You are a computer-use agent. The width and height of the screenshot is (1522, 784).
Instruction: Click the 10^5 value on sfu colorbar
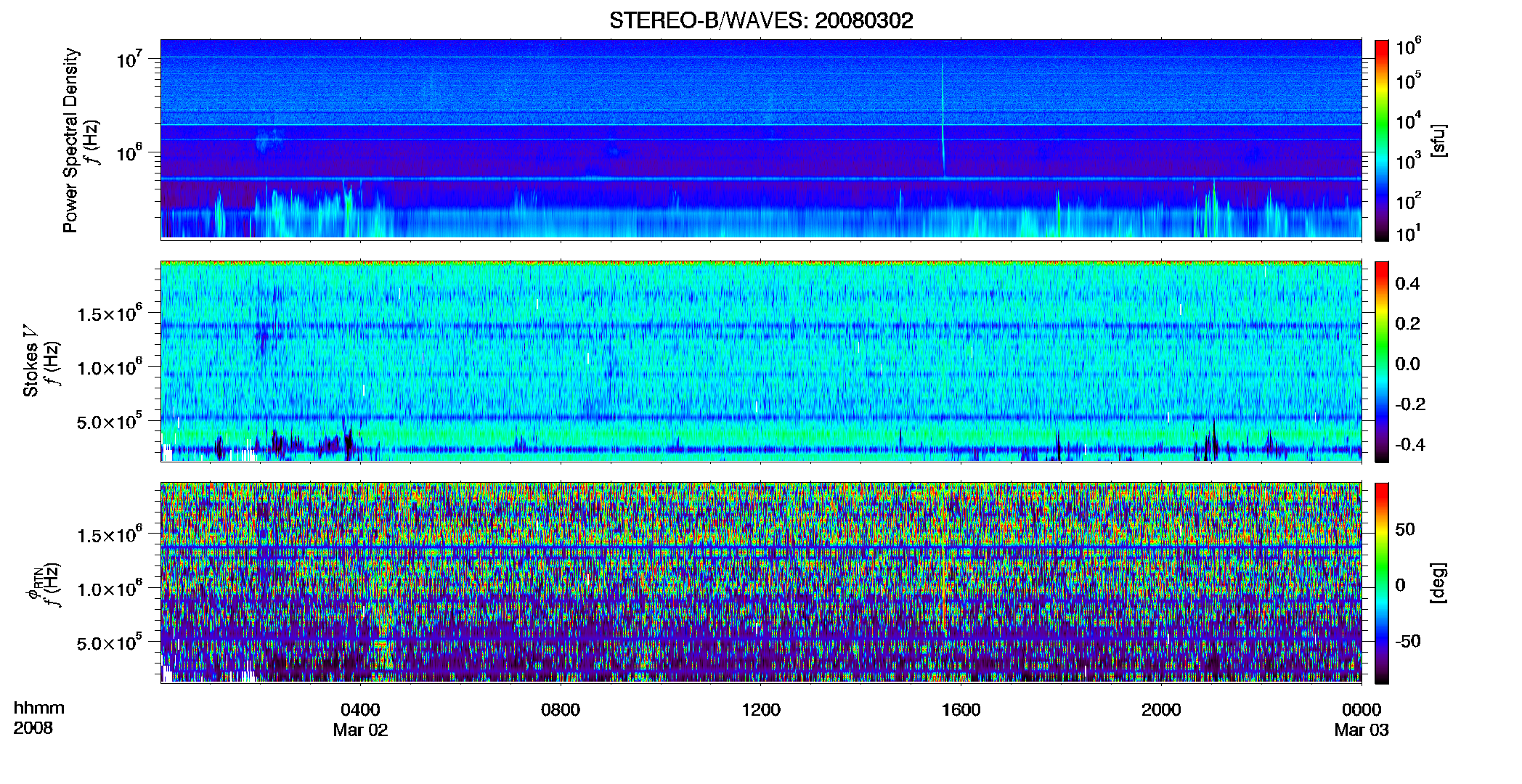[x=1408, y=80]
